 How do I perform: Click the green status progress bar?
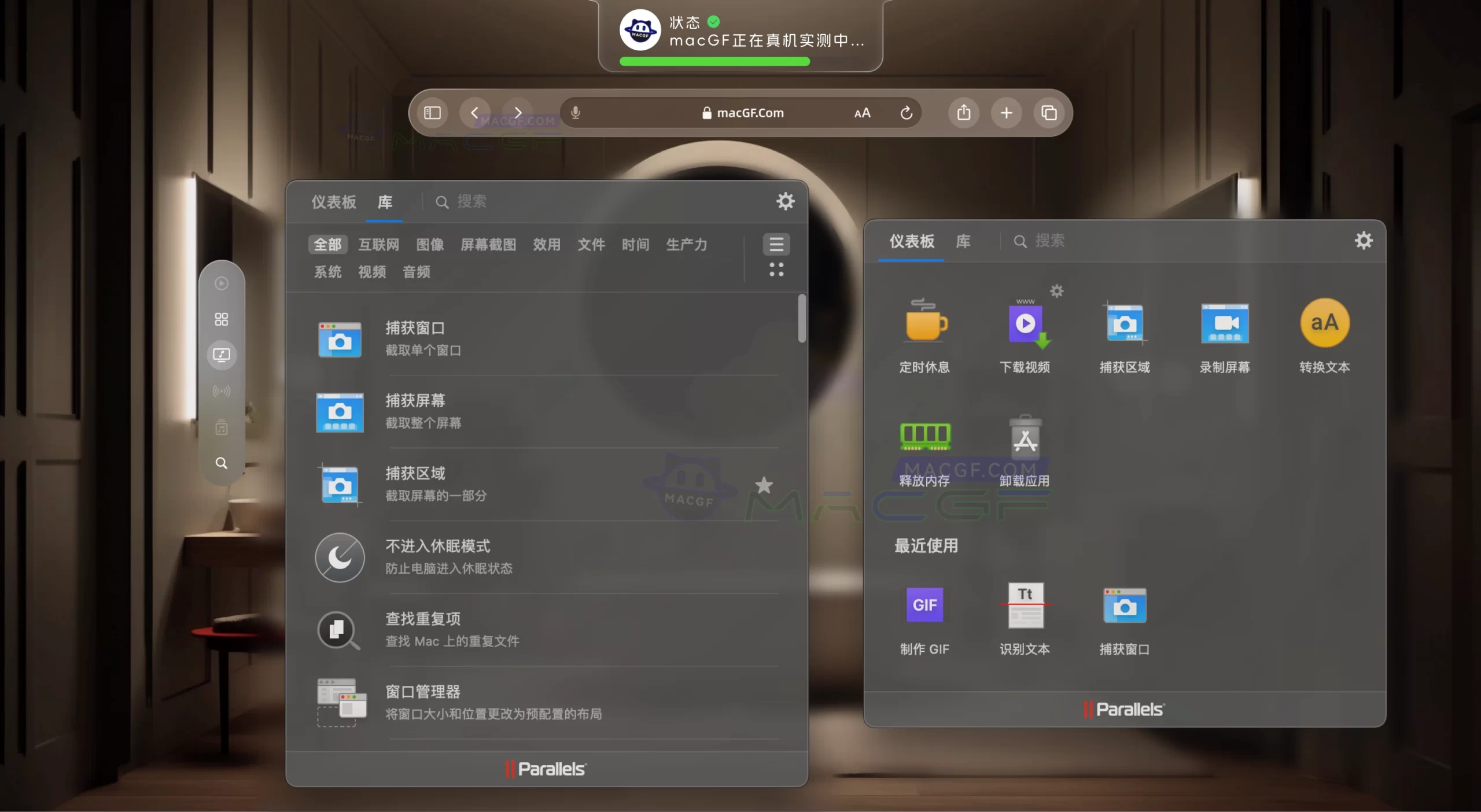point(713,61)
